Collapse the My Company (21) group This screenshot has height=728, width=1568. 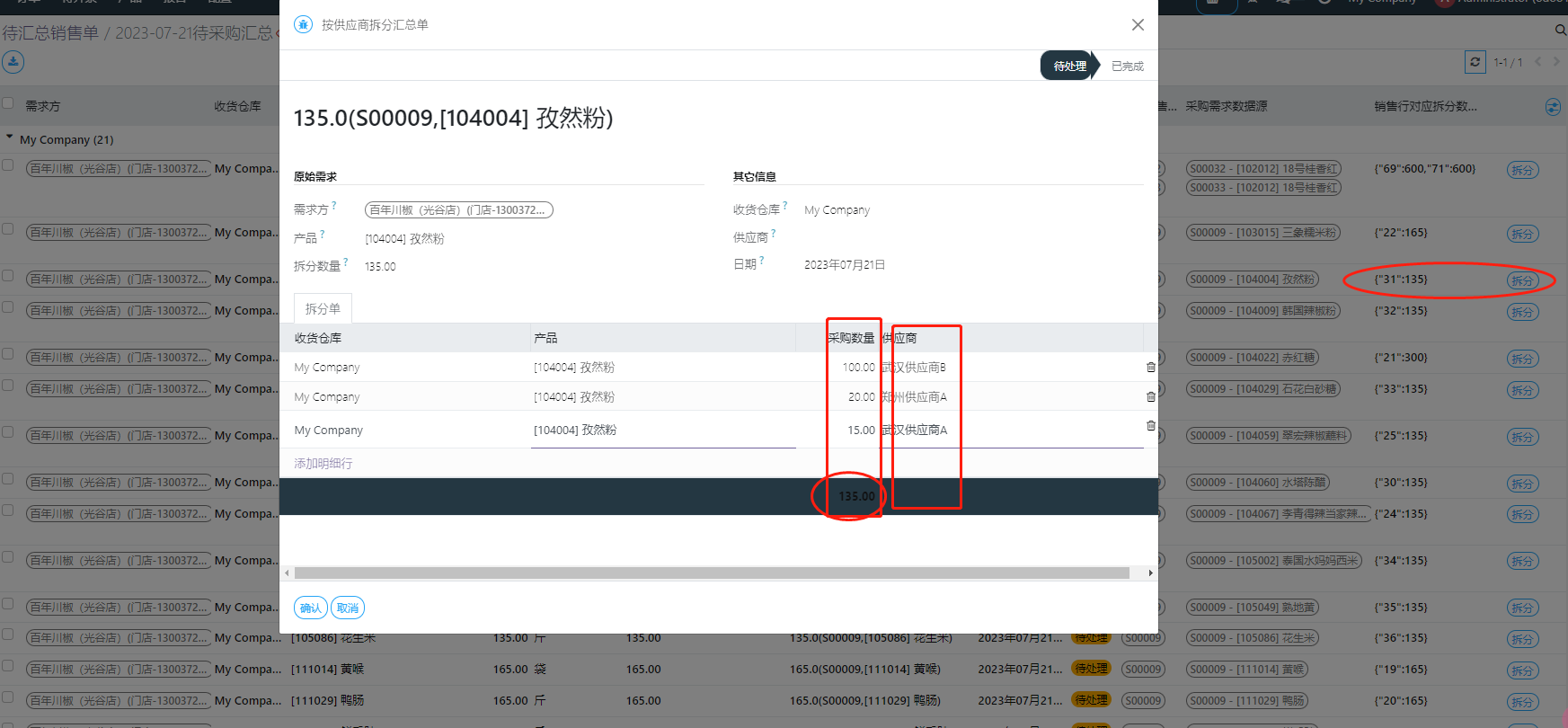(10, 138)
